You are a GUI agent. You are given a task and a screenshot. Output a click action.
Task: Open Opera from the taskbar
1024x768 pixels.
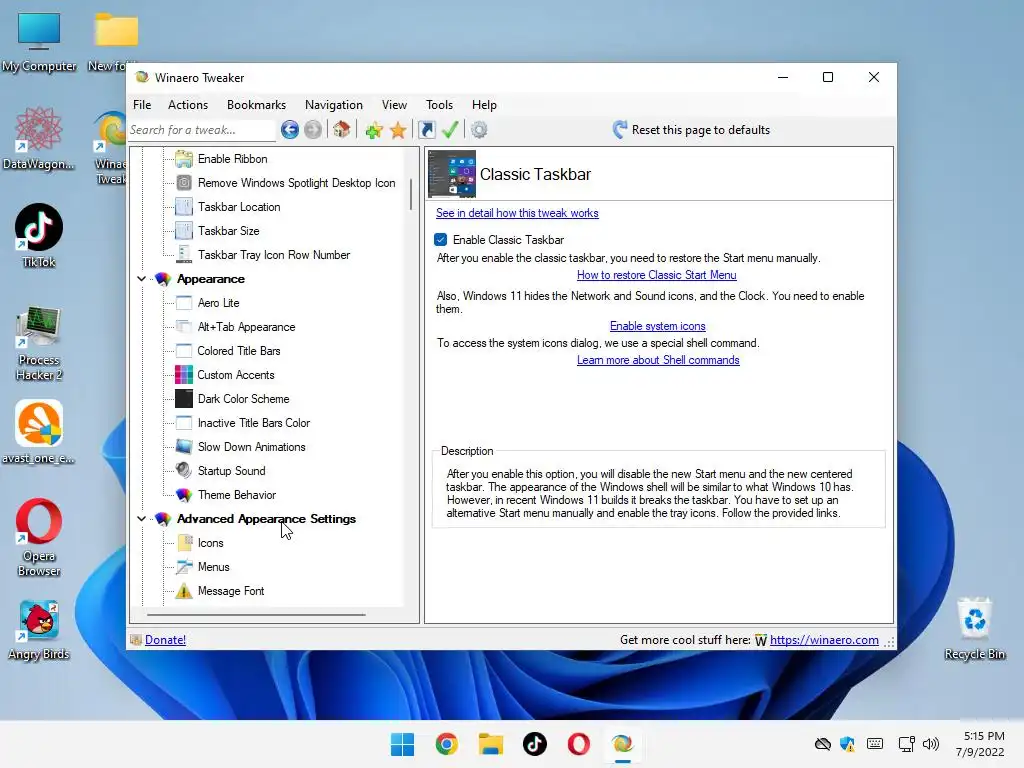579,744
